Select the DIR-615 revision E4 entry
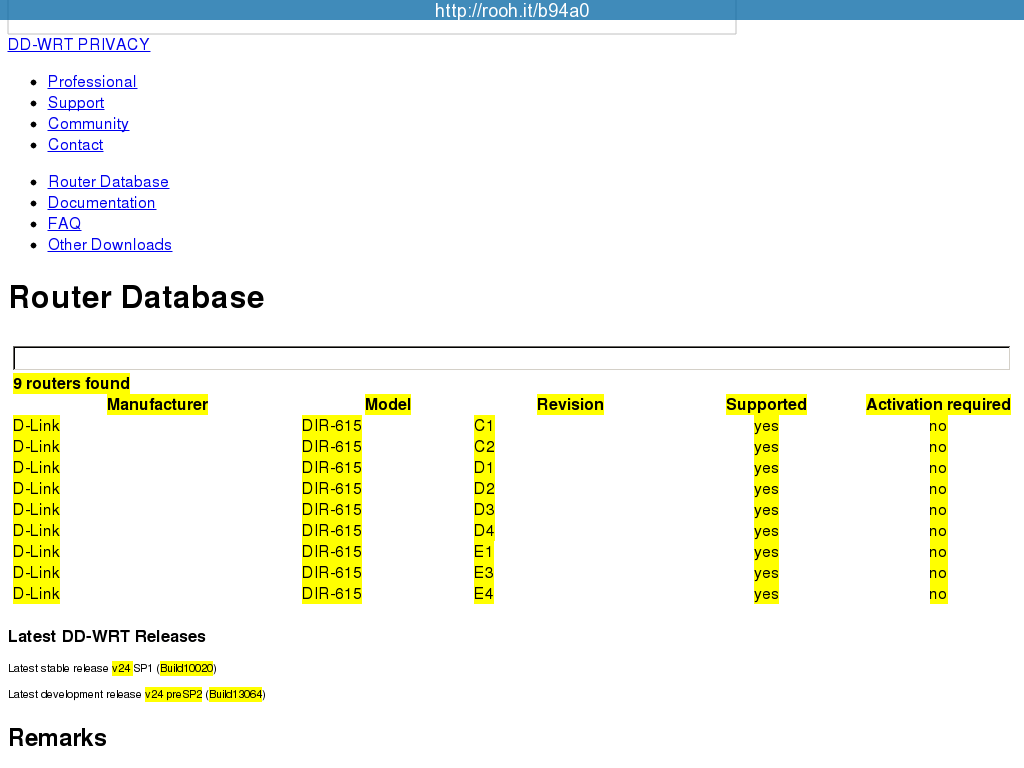The image size is (1024, 768). [484, 594]
